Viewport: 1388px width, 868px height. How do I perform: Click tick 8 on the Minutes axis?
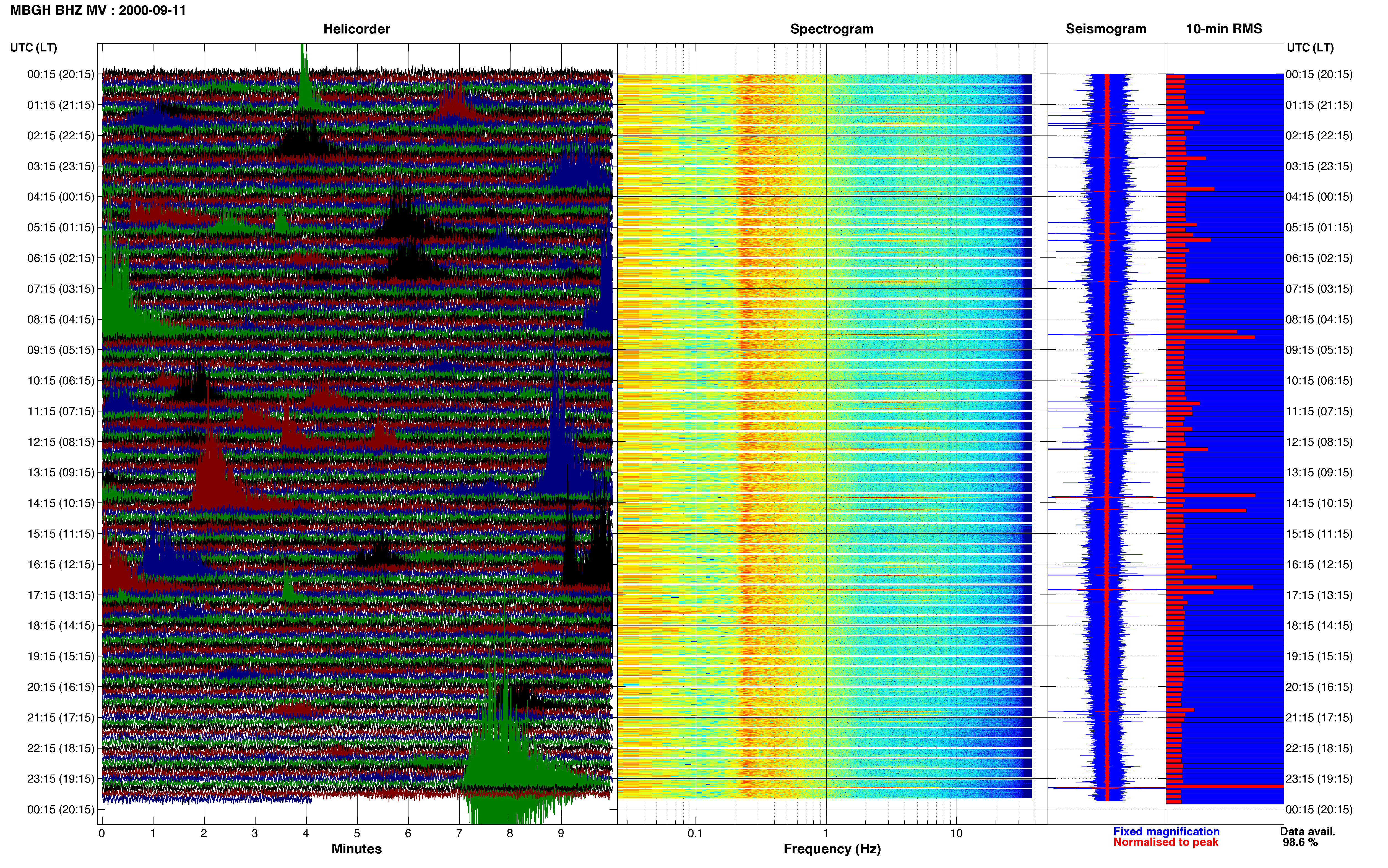[x=510, y=833]
